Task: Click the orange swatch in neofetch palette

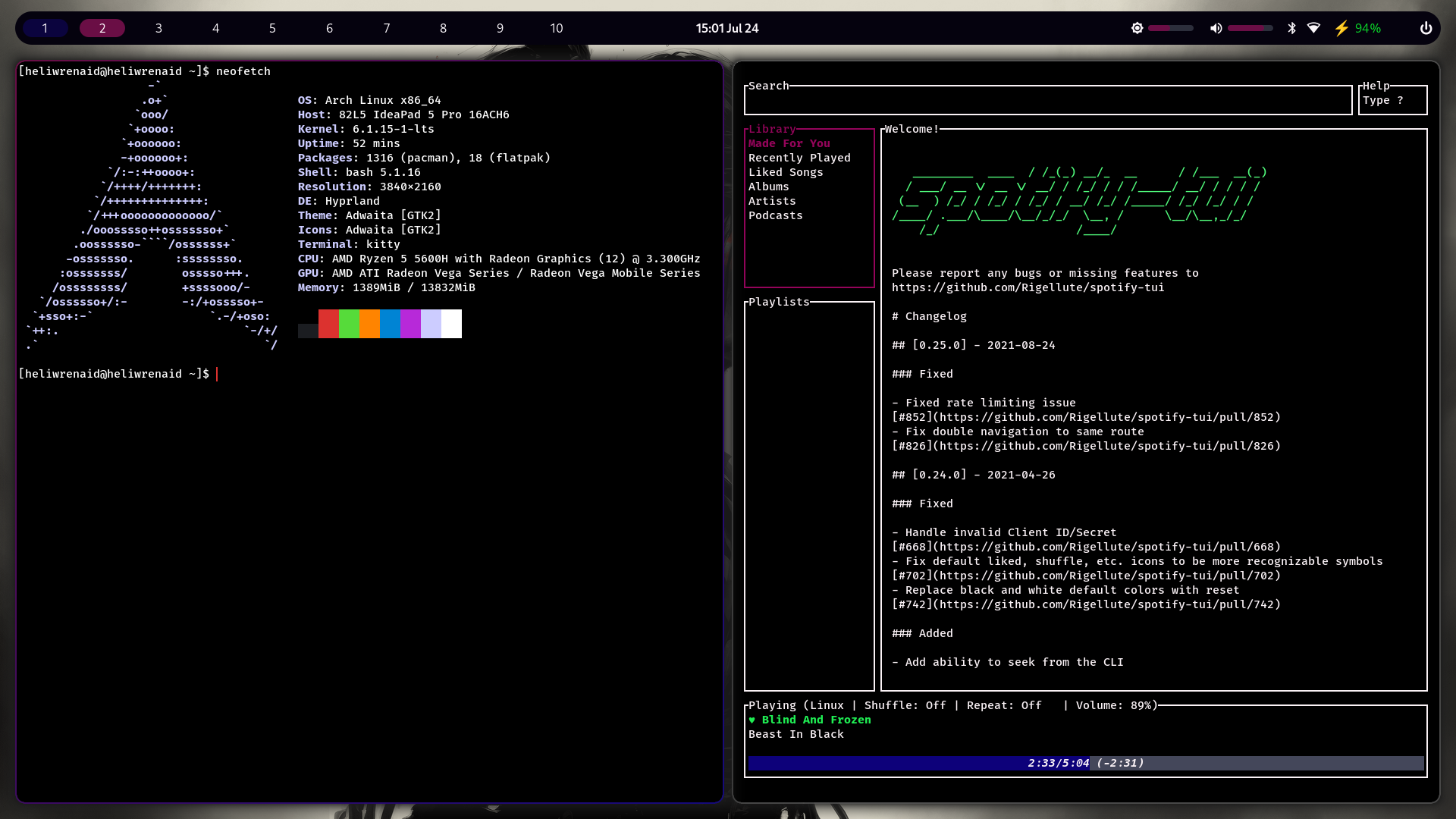Action: point(369,324)
